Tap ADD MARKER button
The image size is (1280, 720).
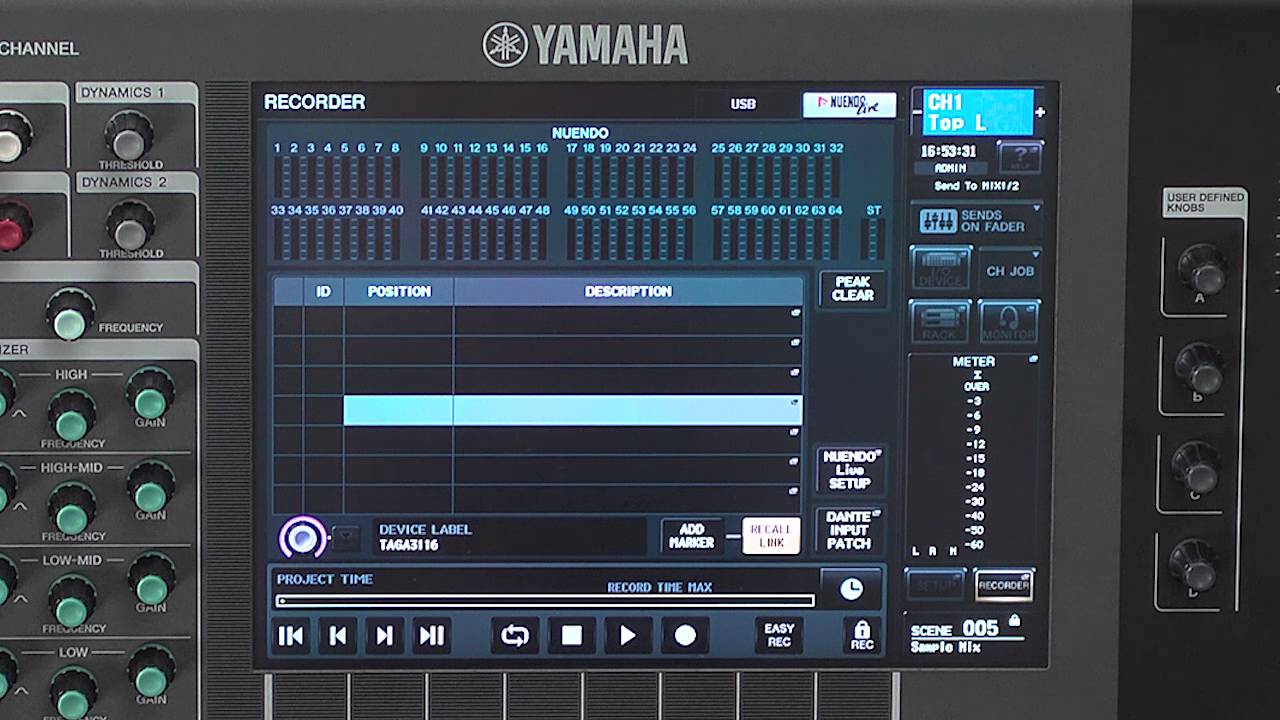(x=692, y=536)
